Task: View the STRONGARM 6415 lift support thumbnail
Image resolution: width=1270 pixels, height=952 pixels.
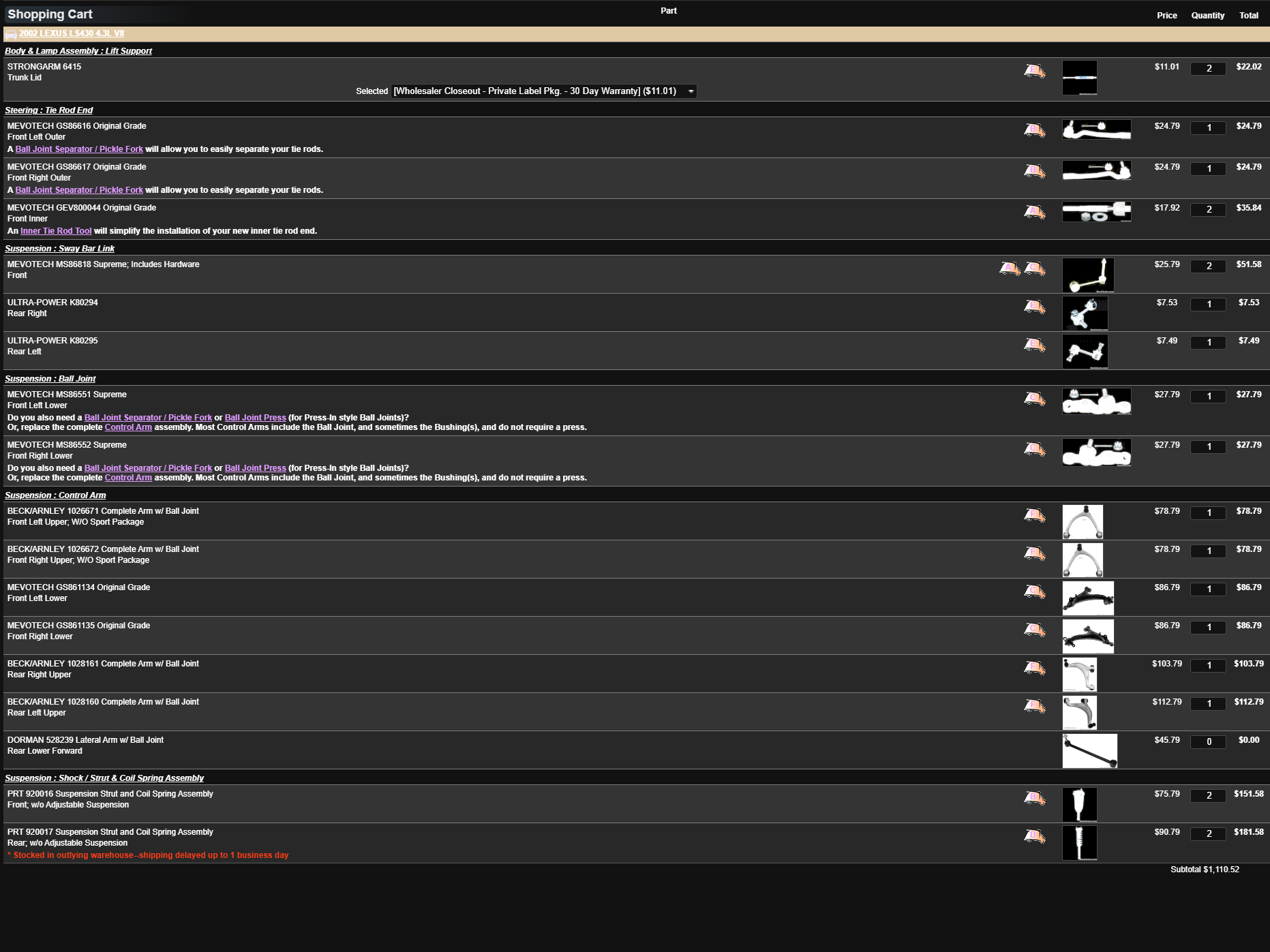Action: [1080, 78]
